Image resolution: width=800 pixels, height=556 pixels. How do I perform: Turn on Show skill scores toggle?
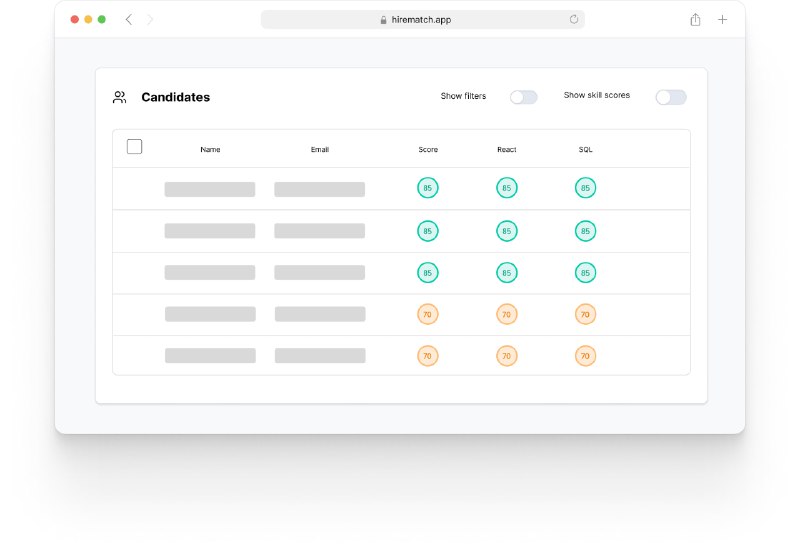point(670,97)
